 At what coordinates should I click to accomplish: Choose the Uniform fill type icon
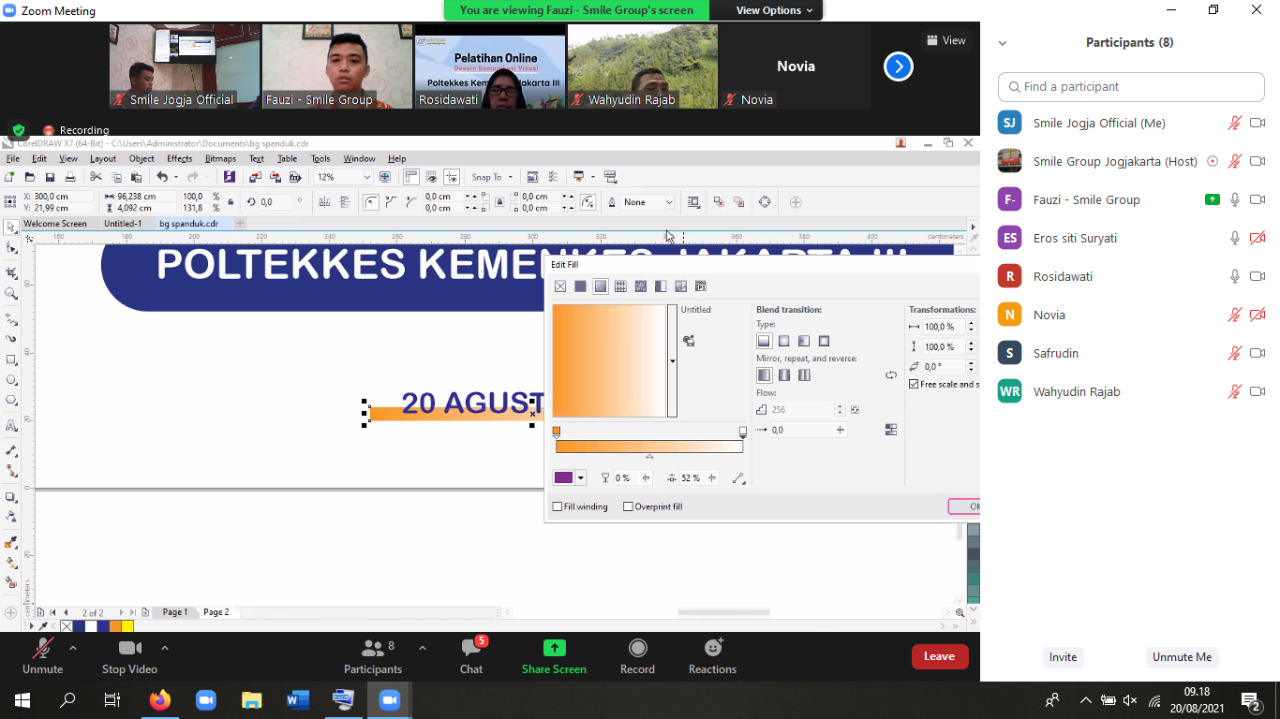click(580, 287)
